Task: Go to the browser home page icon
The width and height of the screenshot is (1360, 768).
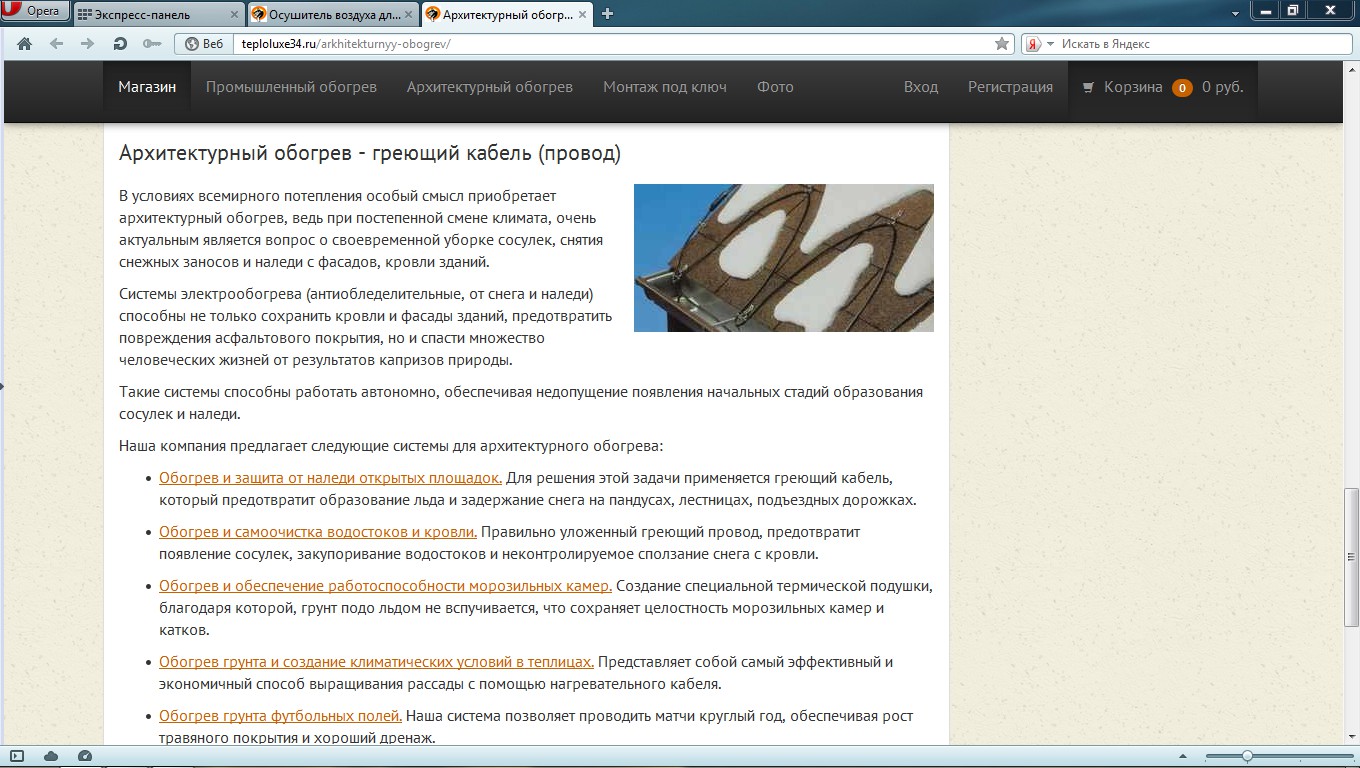Action: click(x=25, y=44)
